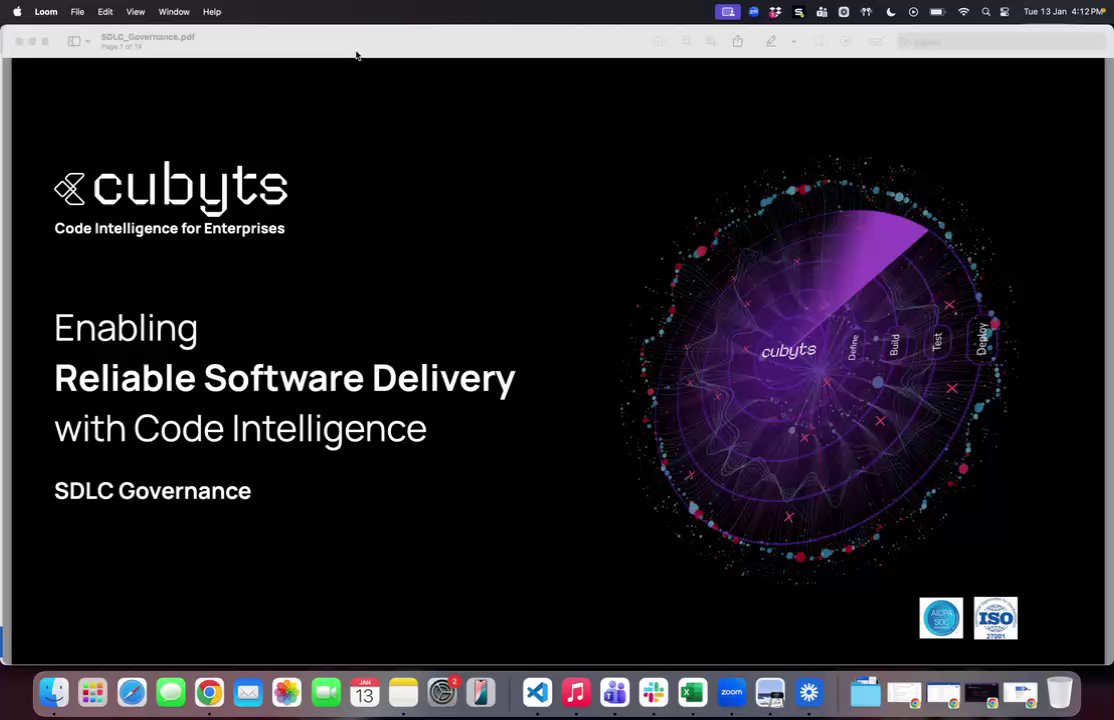Launch FaceTime from the Dock
This screenshot has width=1114, height=720.
point(326,692)
